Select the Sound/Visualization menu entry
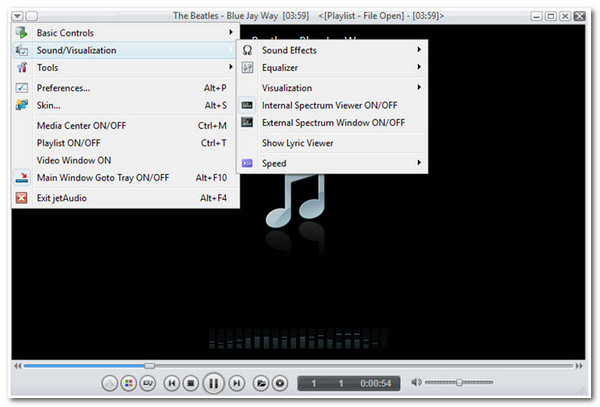This screenshot has width=600, height=407. click(x=126, y=50)
